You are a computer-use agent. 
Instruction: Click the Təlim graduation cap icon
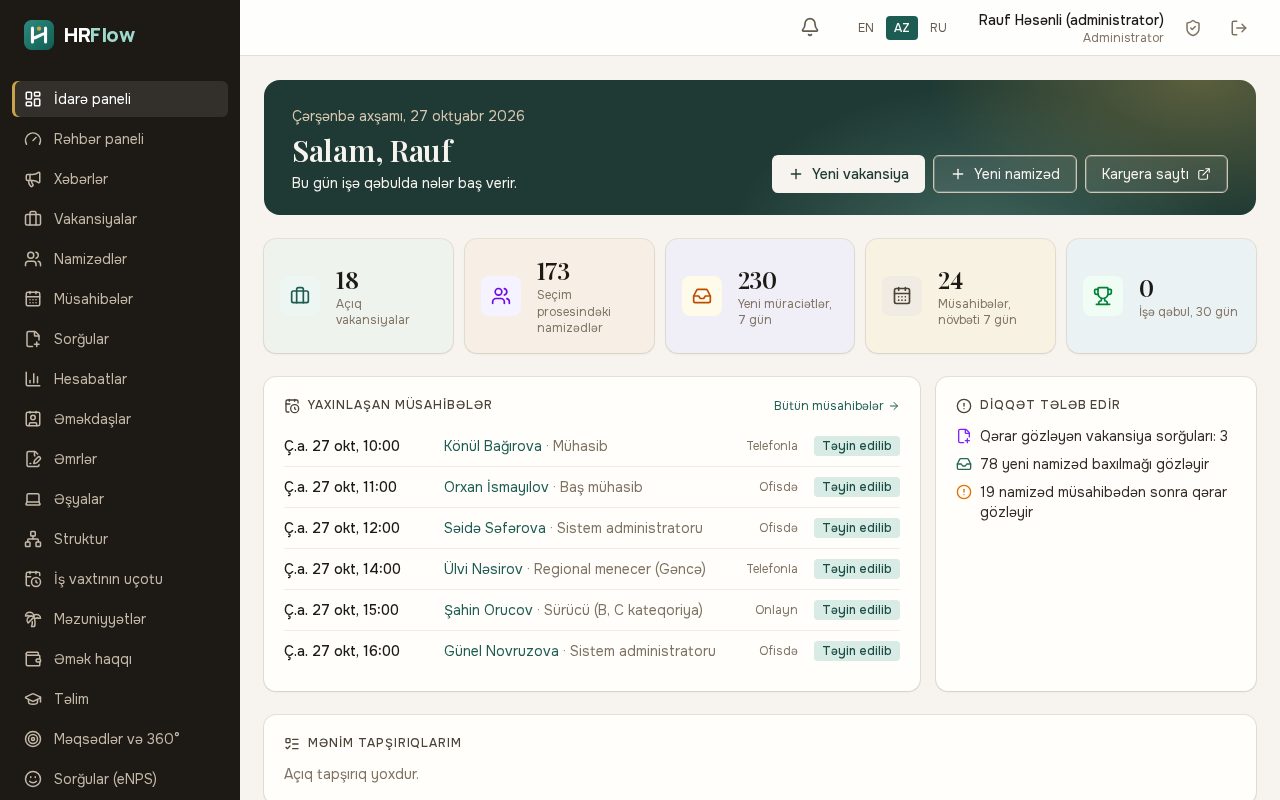pos(33,699)
